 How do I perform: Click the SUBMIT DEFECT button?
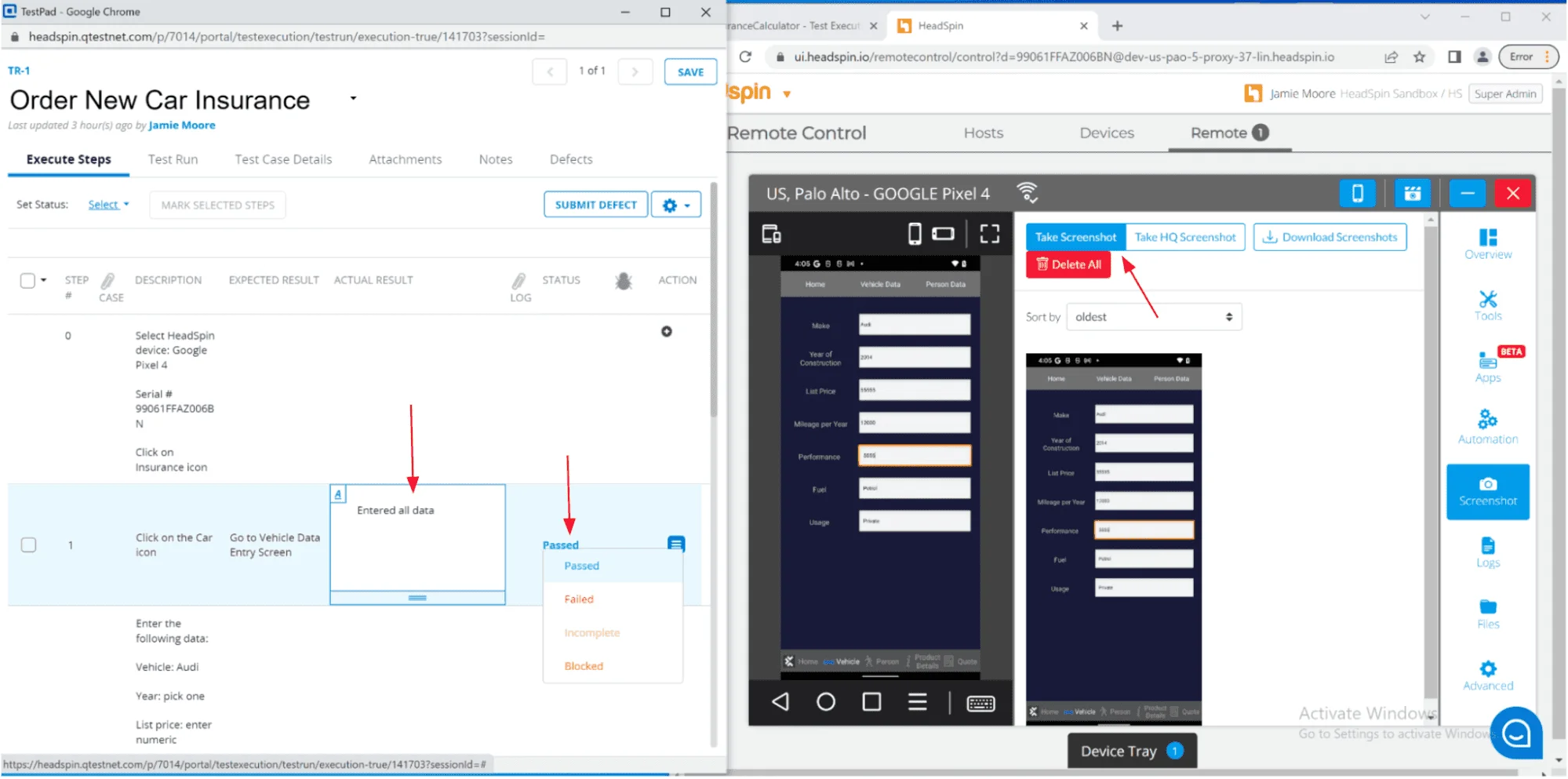tap(595, 205)
